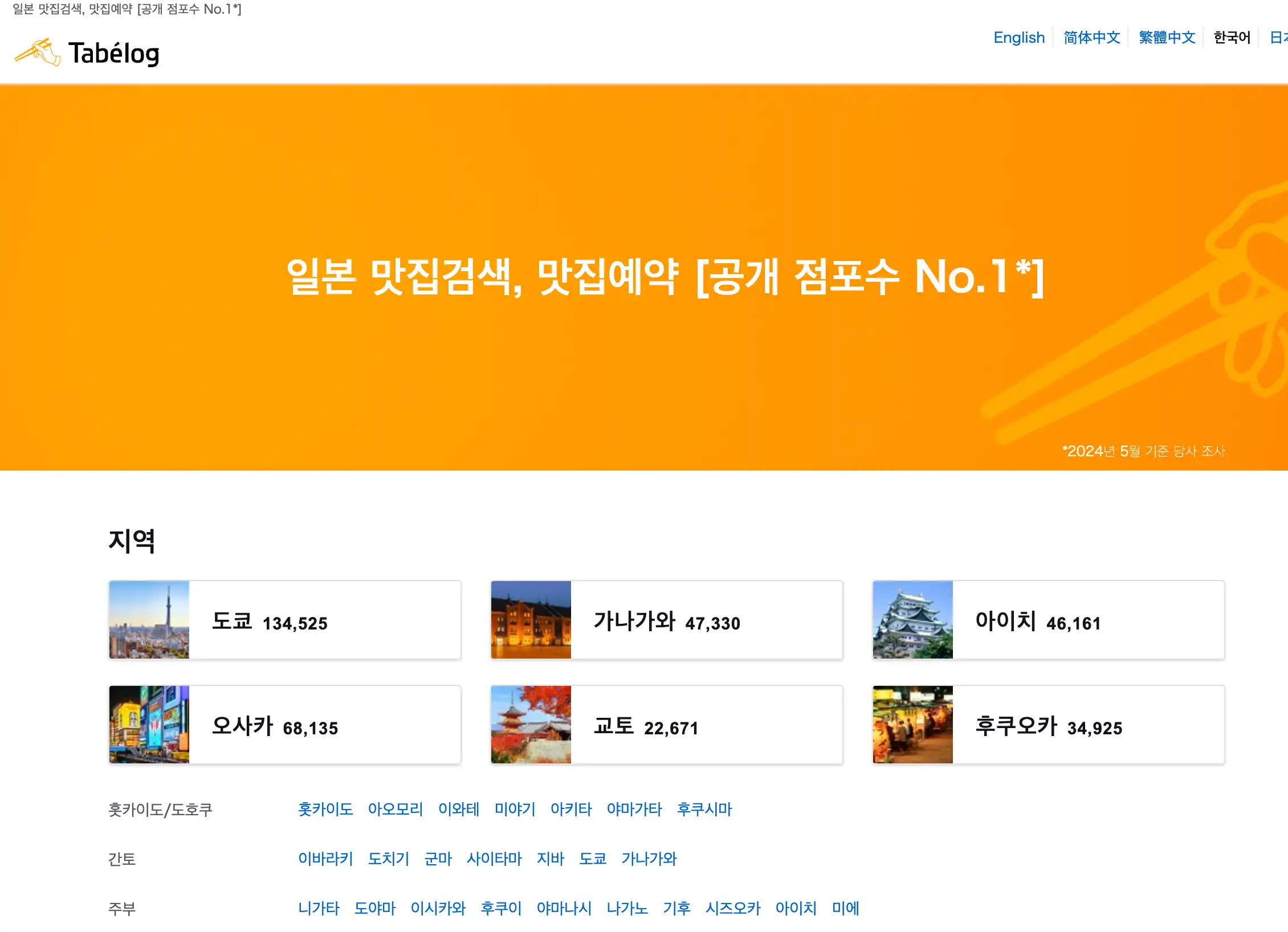Open the Tokyo Skytree thumbnail card

[x=149, y=620]
